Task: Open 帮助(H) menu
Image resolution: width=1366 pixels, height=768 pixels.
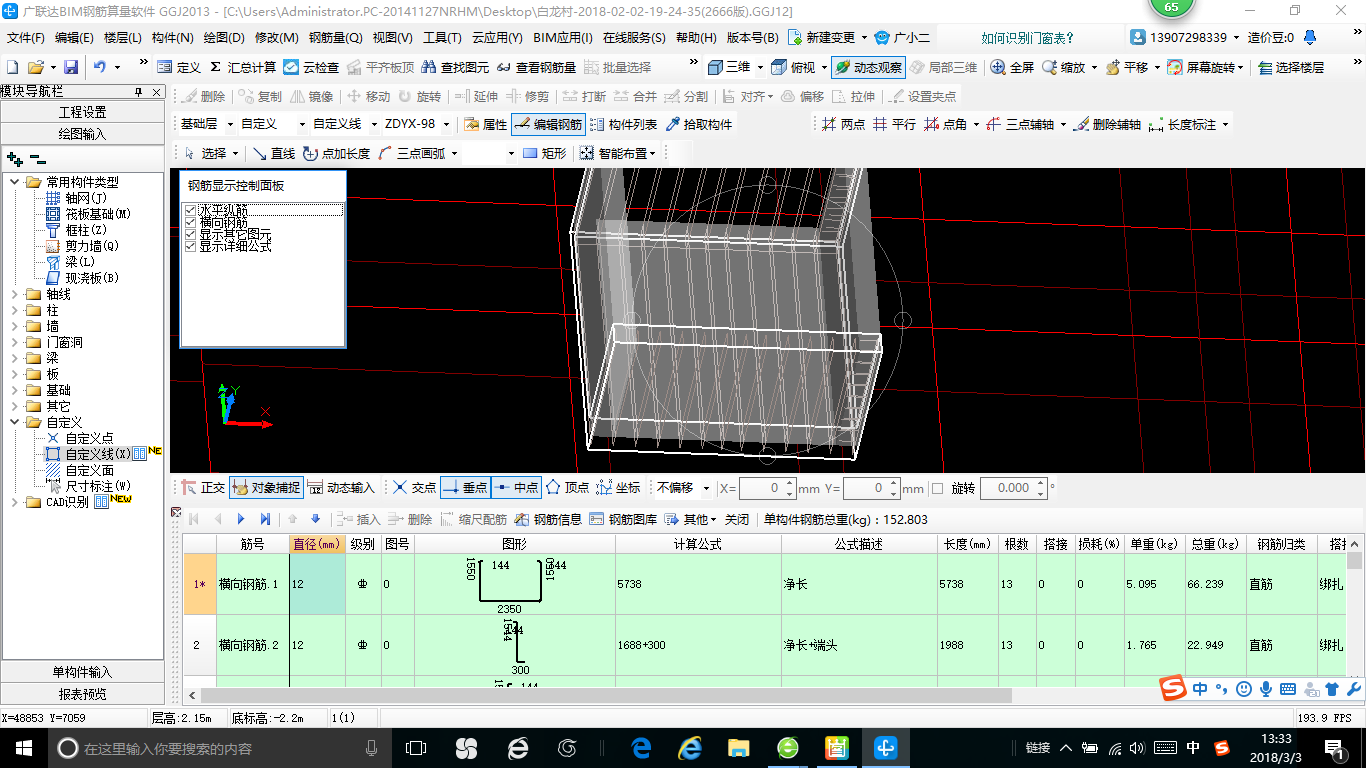Action: coord(696,38)
